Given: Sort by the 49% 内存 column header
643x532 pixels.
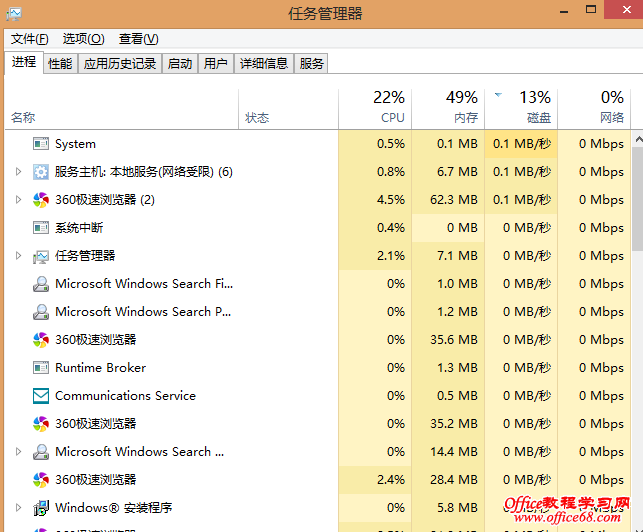Looking at the screenshot, I should pos(448,109).
